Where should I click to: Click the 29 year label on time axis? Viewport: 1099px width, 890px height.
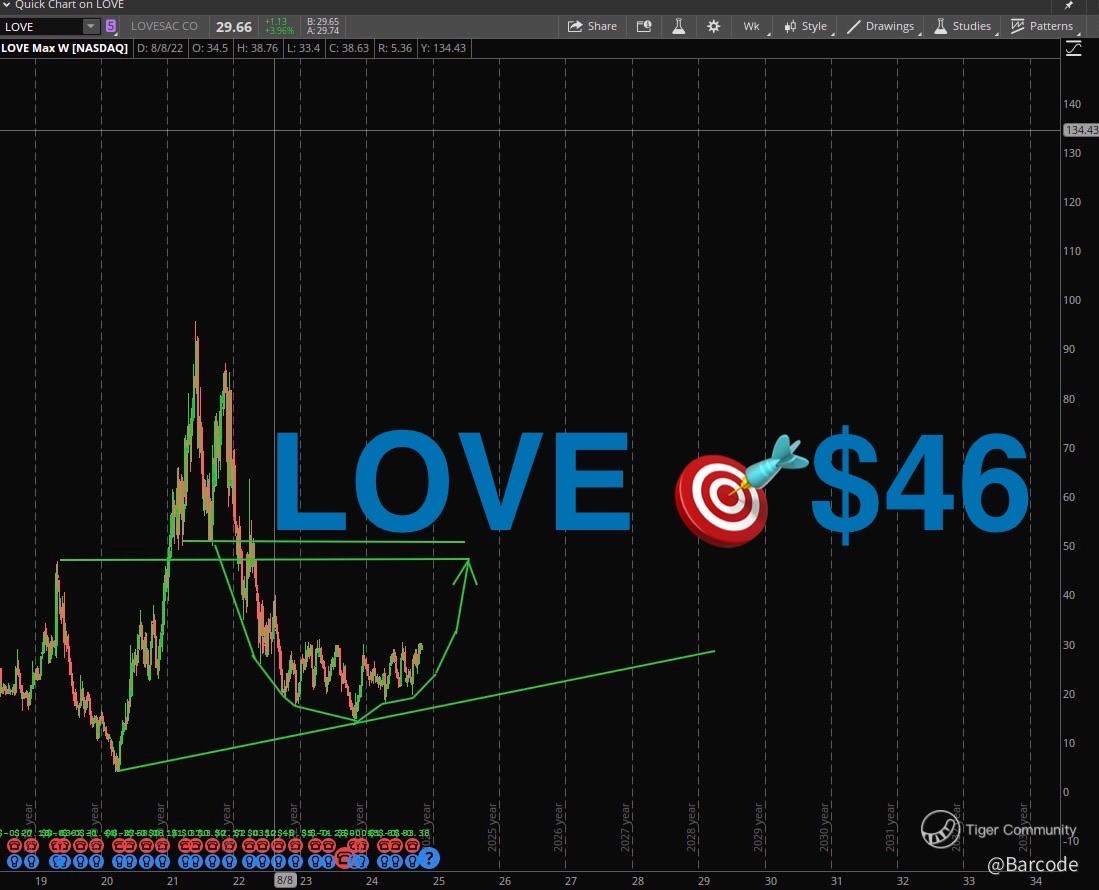coord(704,881)
